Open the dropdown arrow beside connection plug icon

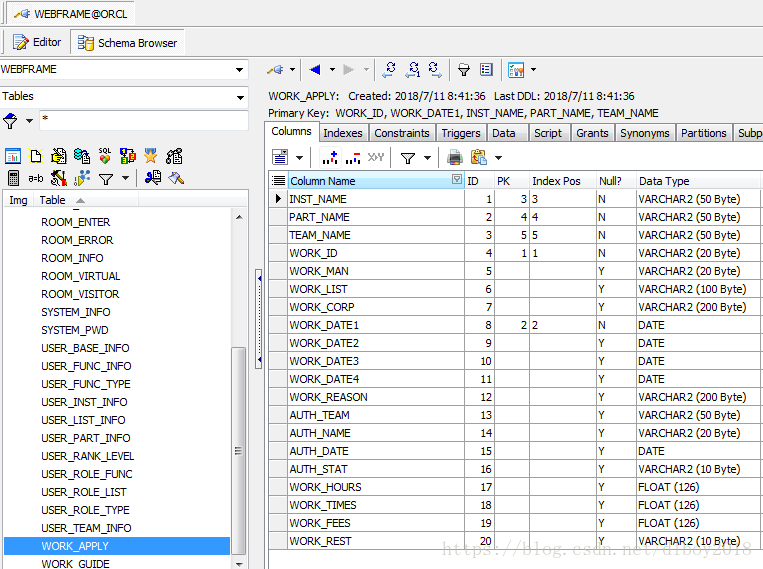(292, 70)
